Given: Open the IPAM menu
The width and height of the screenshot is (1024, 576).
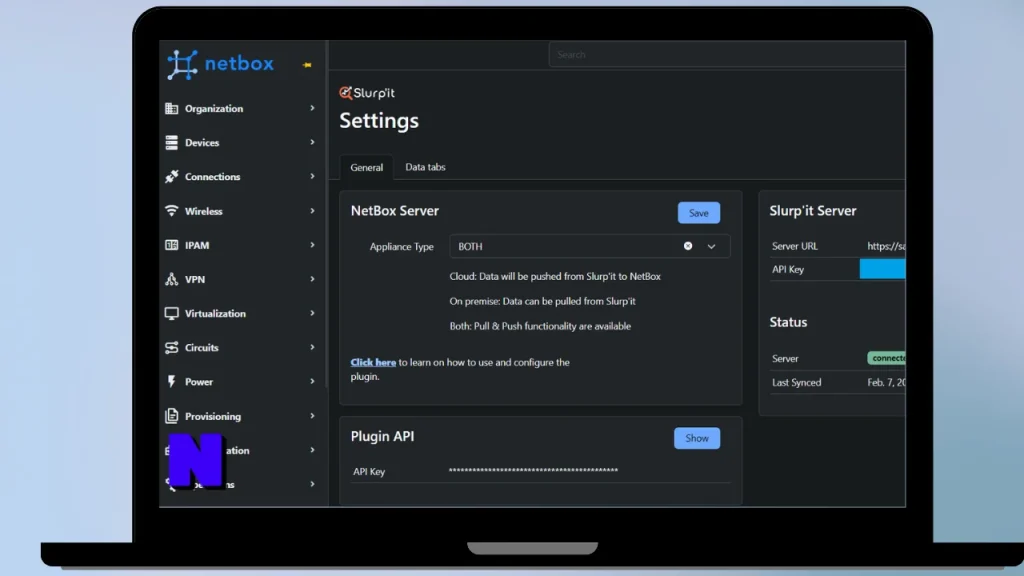Looking at the screenshot, I should pos(240,245).
